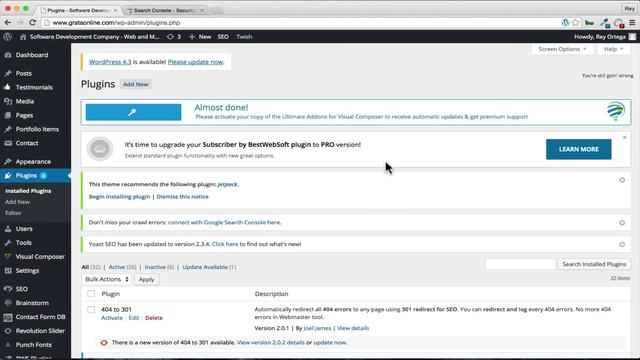Tick the 404 to 301 plugin checkbox
This screenshot has height=360, width=640.
pos(91,309)
